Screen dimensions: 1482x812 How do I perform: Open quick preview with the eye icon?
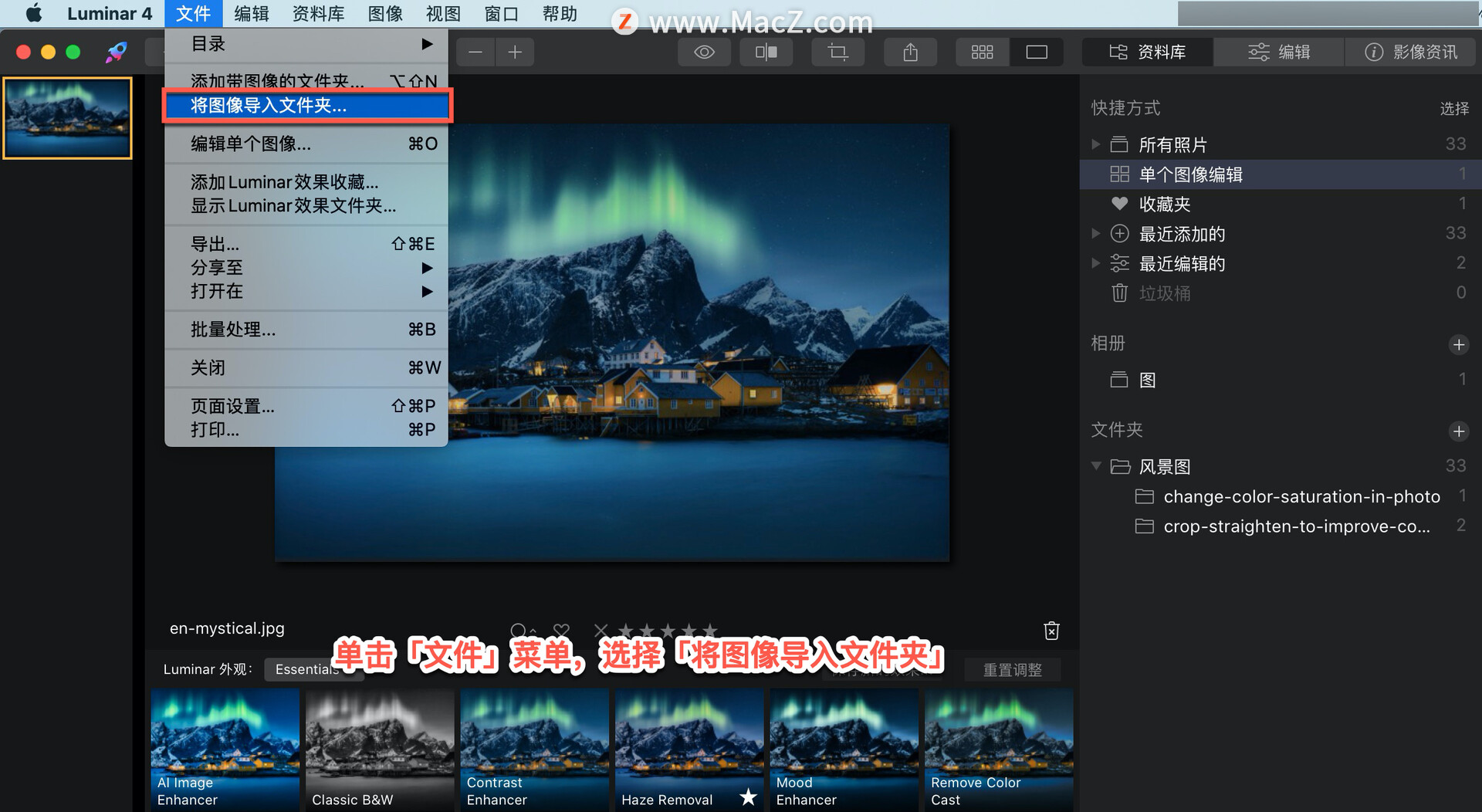coord(703,52)
